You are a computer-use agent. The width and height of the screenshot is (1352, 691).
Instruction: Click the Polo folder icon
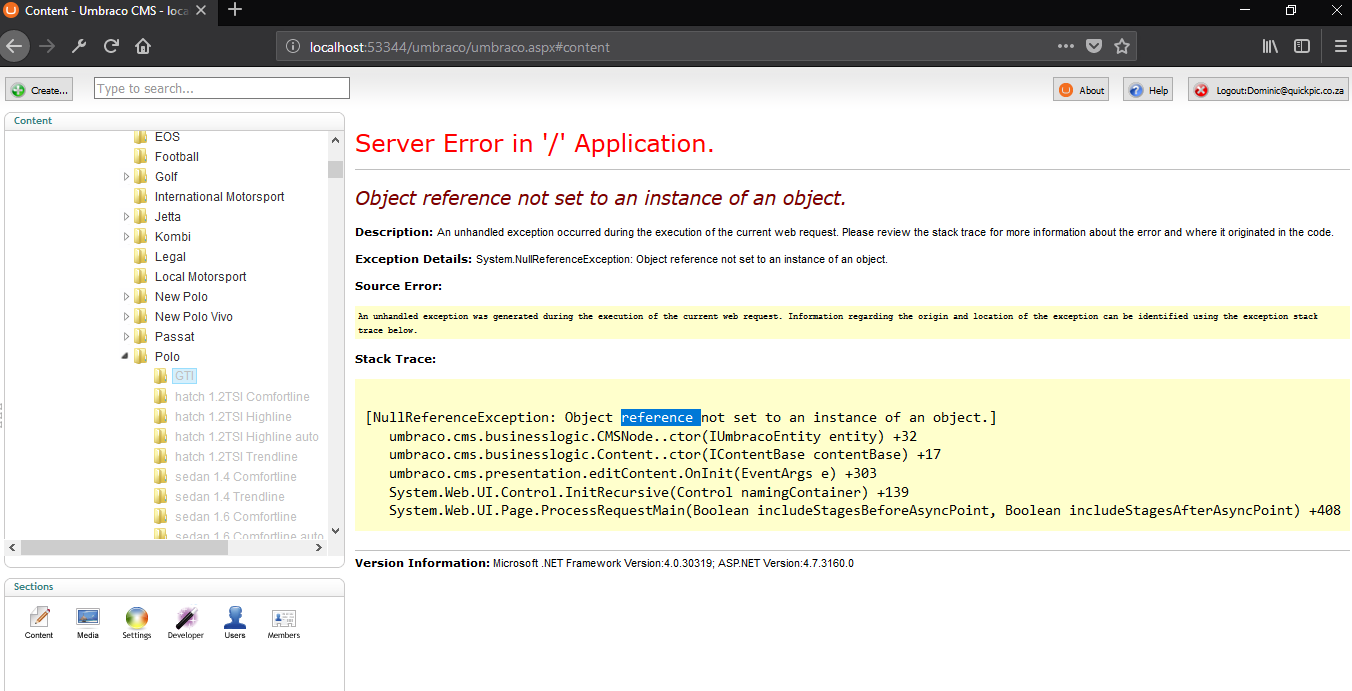[141, 356]
